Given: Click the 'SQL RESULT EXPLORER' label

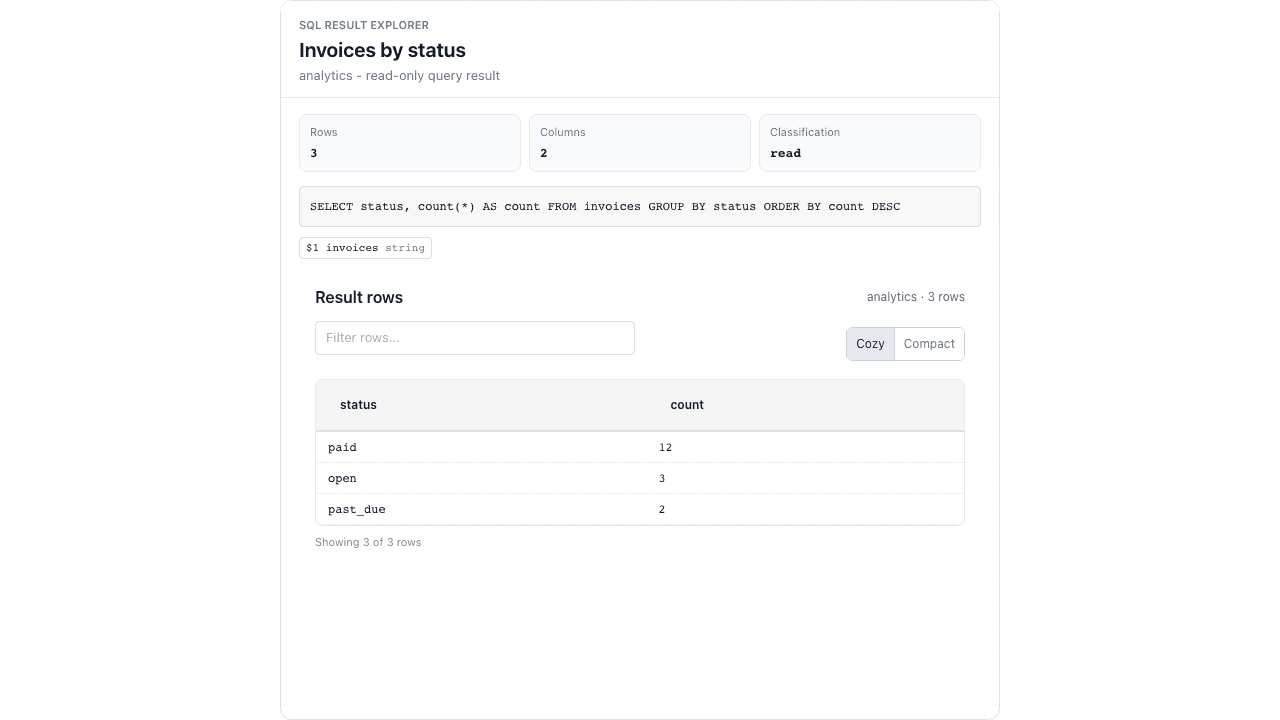Looking at the screenshot, I should 364,25.
